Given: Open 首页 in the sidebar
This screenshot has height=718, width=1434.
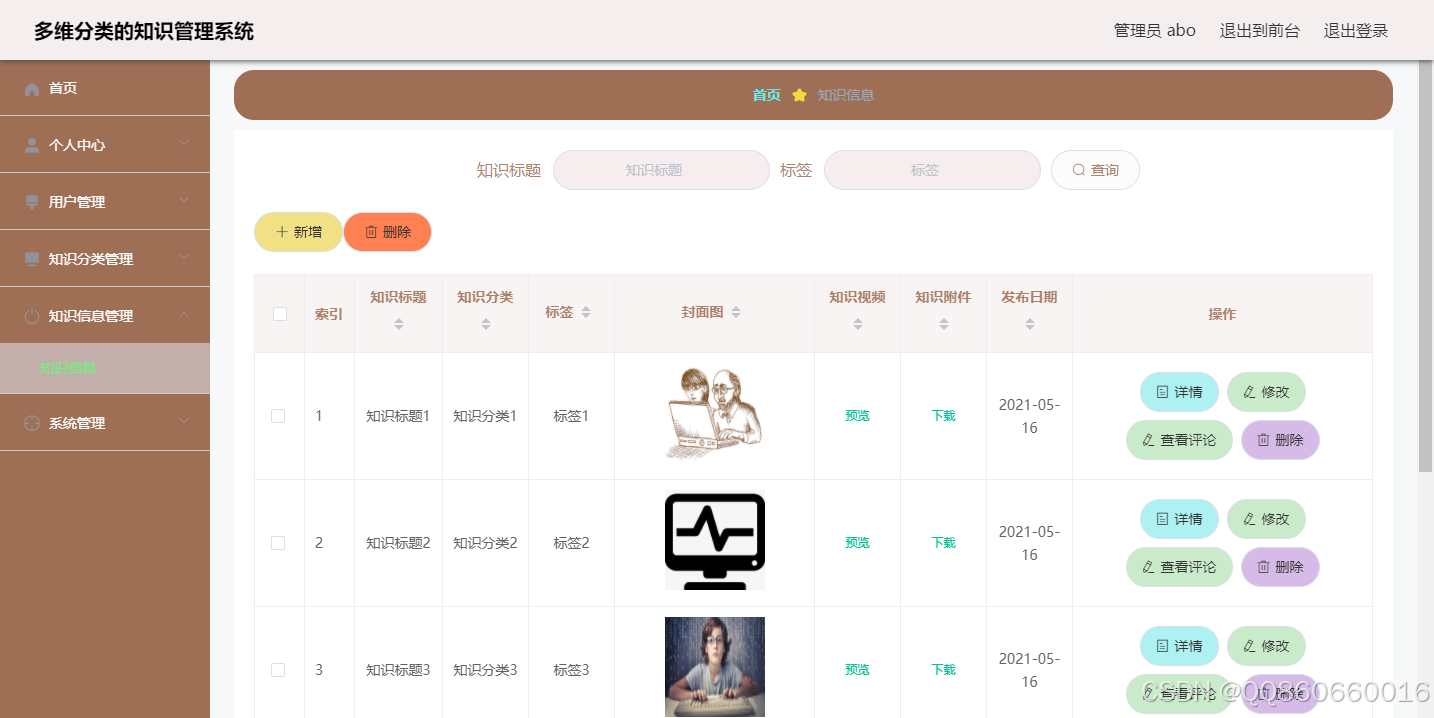Looking at the screenshot, I should (x=105, y=88).
